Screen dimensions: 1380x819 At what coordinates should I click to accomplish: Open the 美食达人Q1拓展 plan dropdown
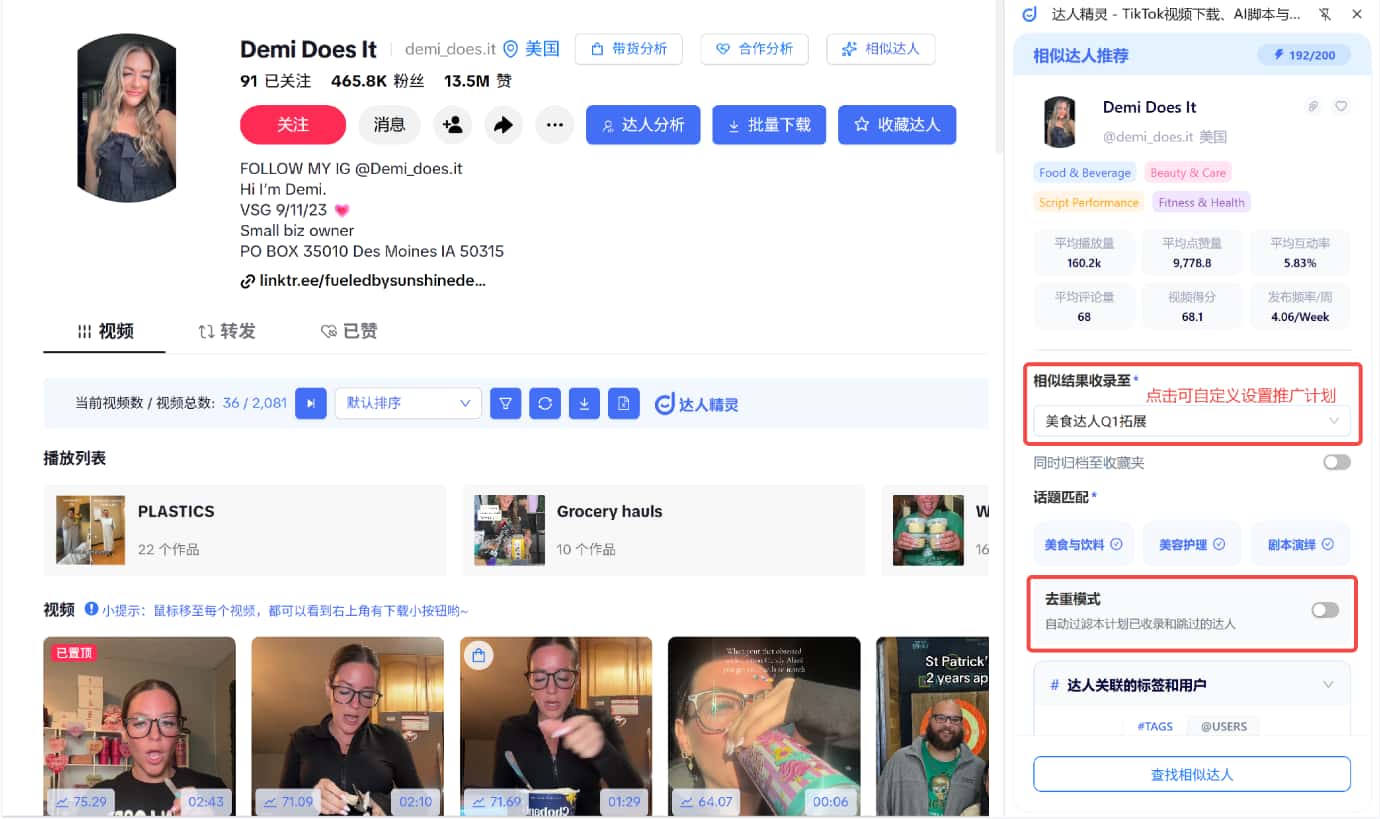click(x=1192, y=421)
